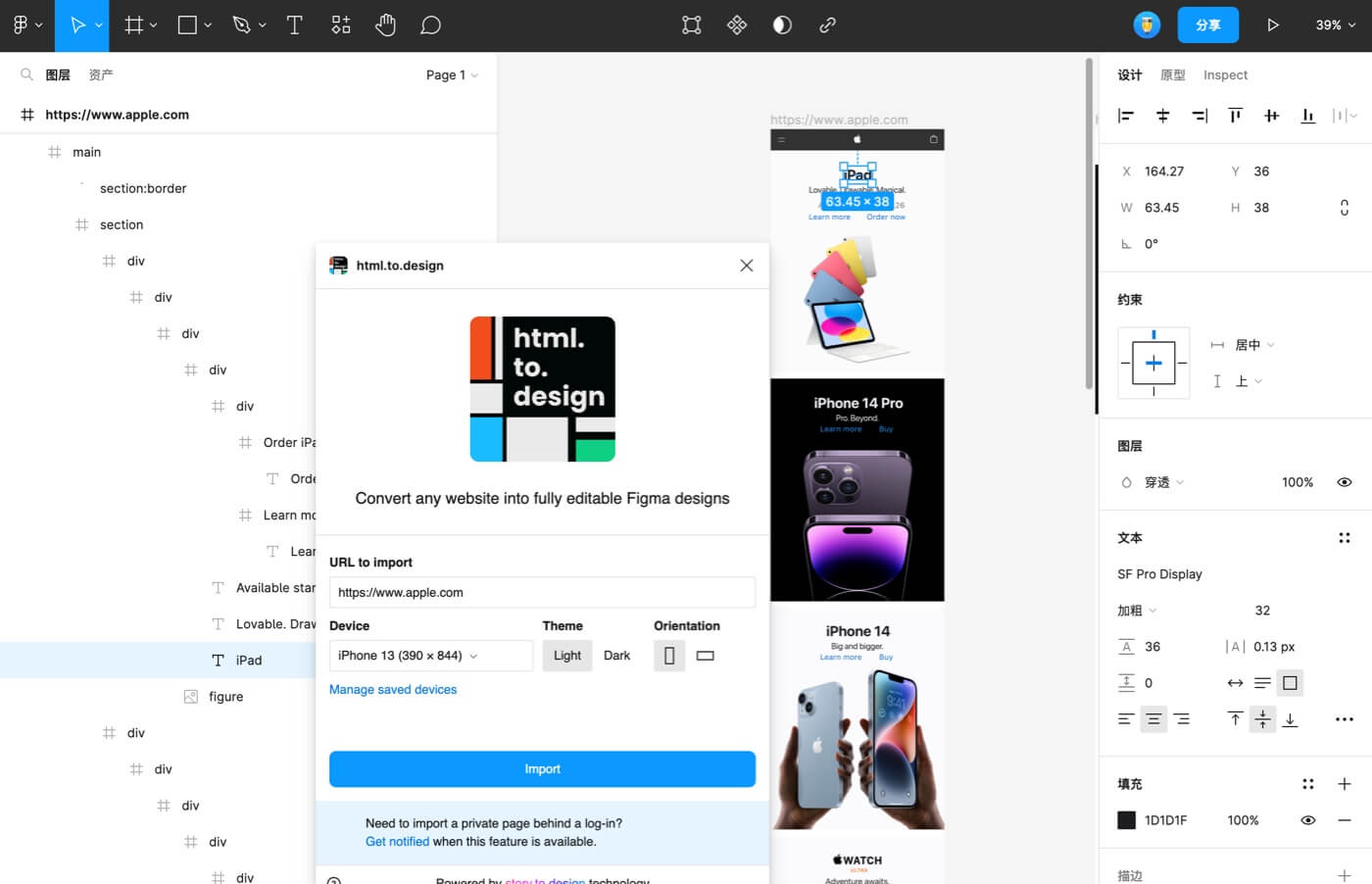The image size is (1372, 884).
Task: Align selection to the left
Action: pyautogui.click(x=1126, y=116)
